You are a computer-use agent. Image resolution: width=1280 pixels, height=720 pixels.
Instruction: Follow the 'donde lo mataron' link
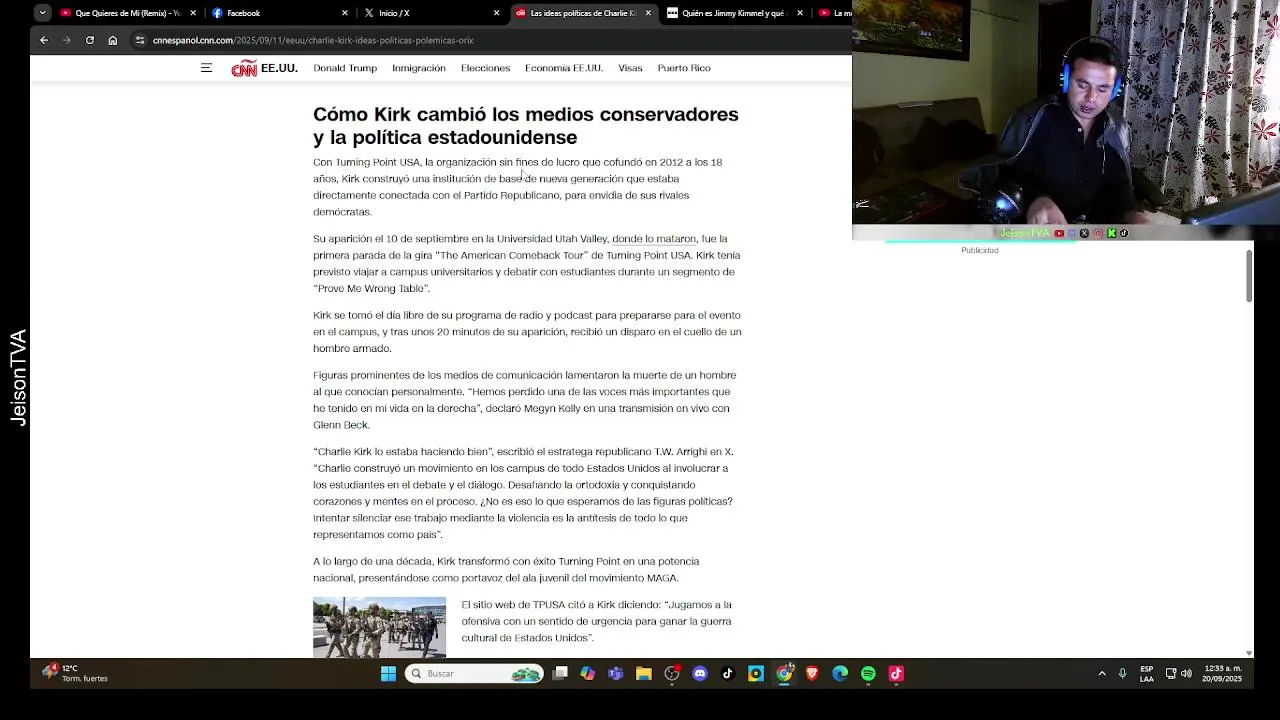(x=654, y=239)
